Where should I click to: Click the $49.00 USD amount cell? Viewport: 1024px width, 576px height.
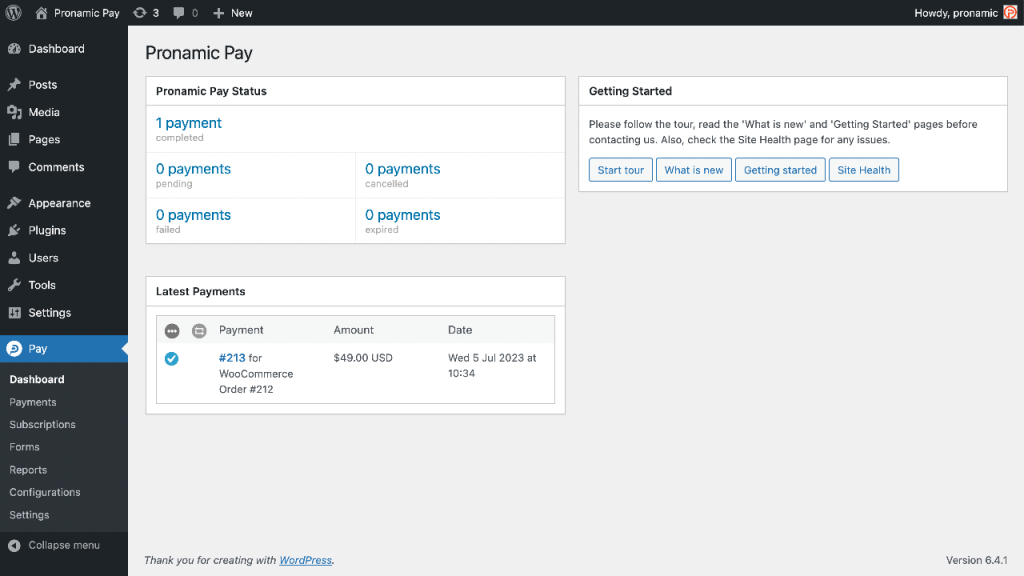coord(363,358)
